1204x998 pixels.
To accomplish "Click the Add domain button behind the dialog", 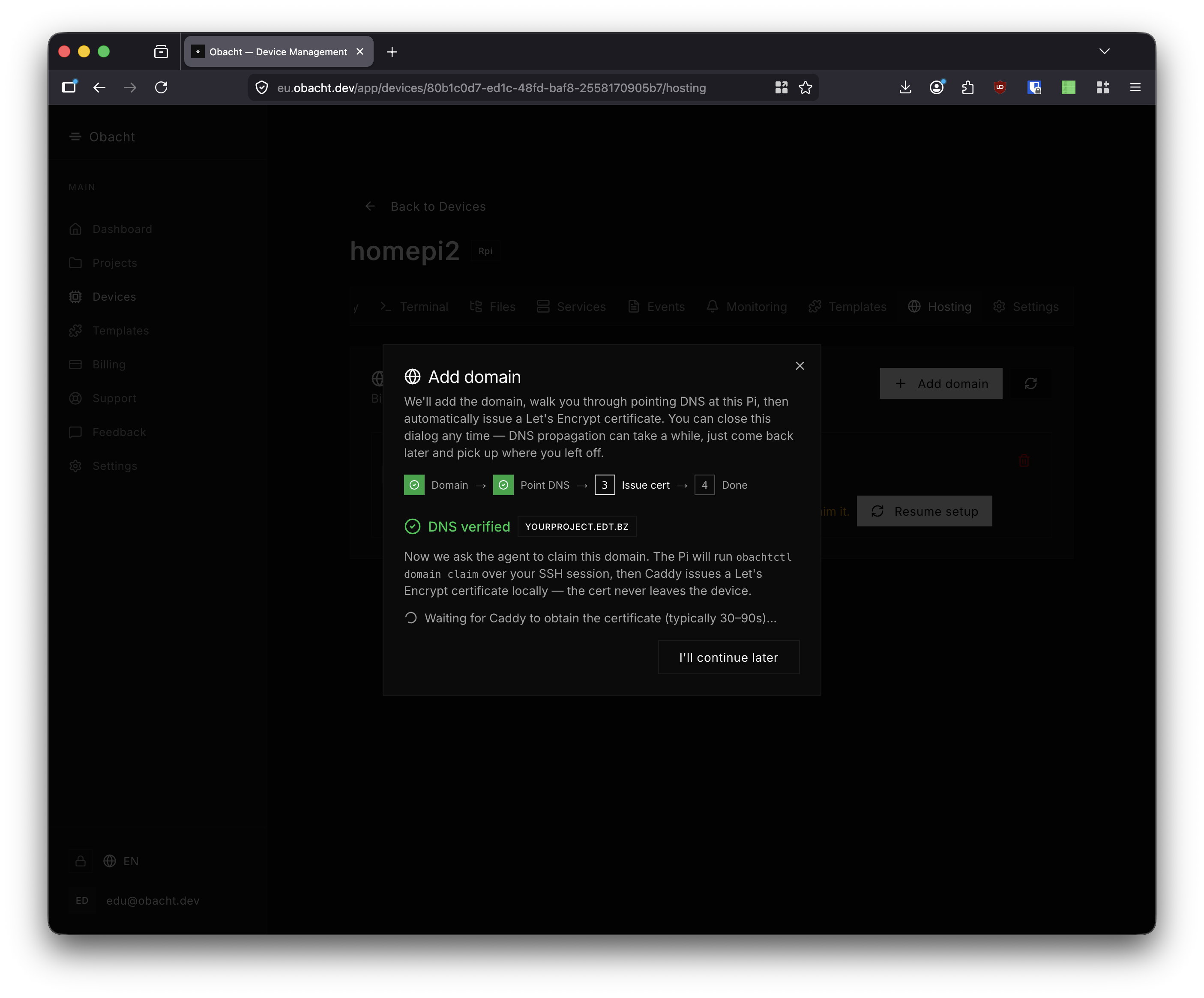I will click(x=941, y=383).
